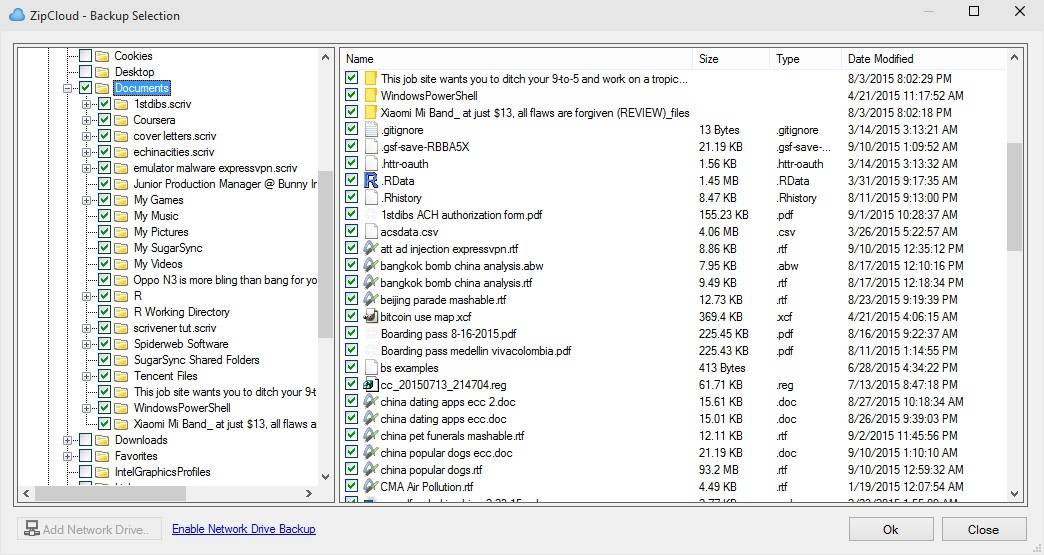The height and width of the screenshot is (555, 1044).
Task: Click the folder icon of Coursera in tree
Action: (x=121, y=120)
